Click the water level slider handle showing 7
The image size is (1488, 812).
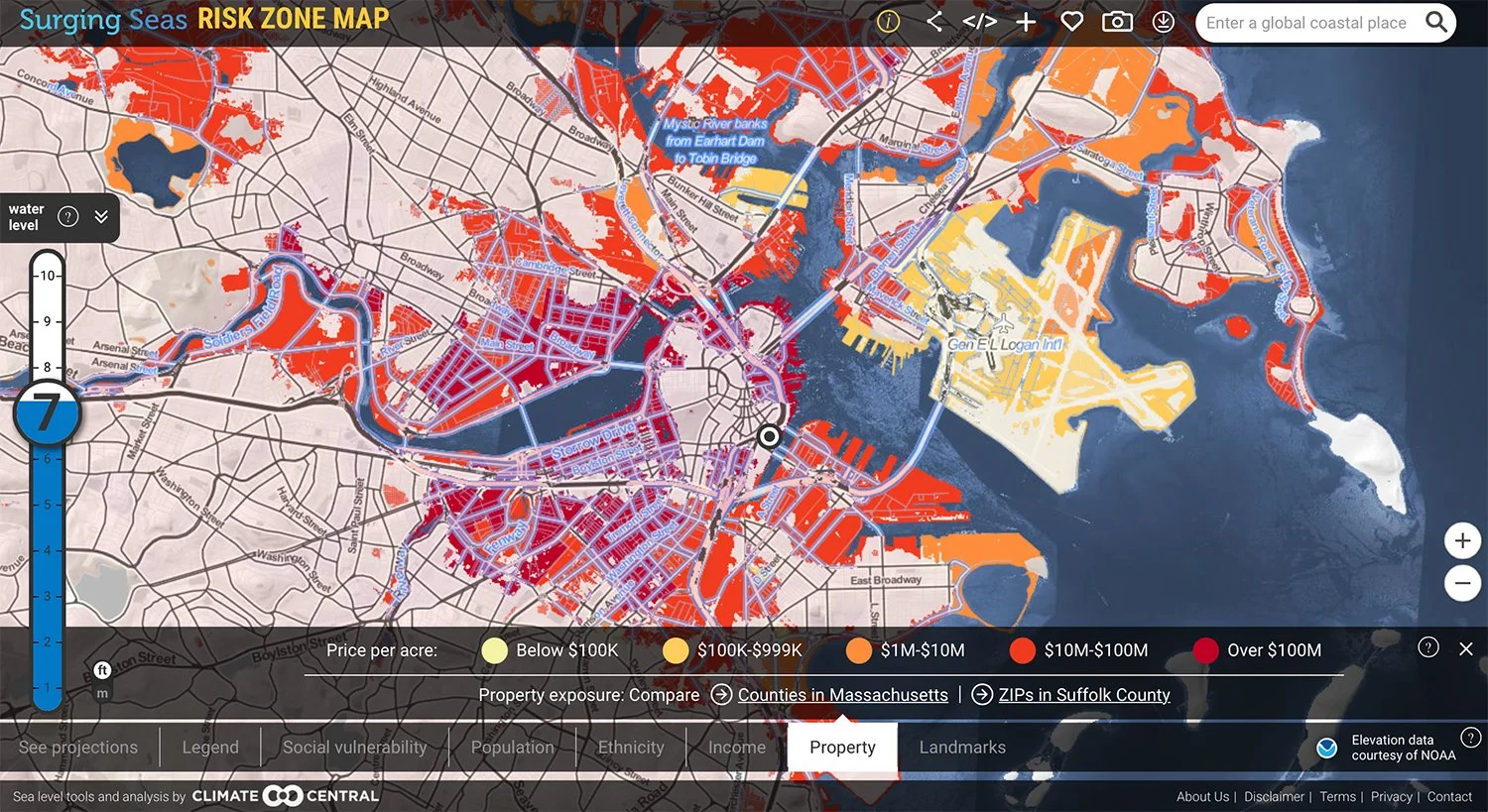47,411
